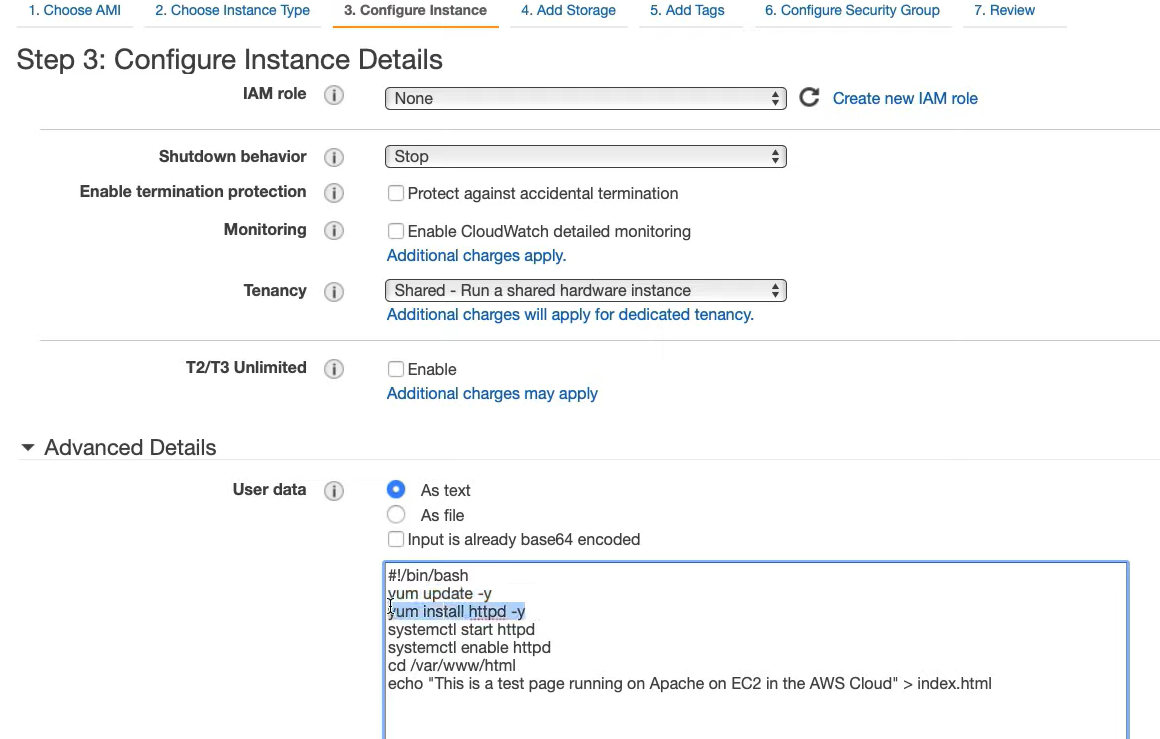
Task: Click the Create new IAM role link
Action: click(905, 98)
